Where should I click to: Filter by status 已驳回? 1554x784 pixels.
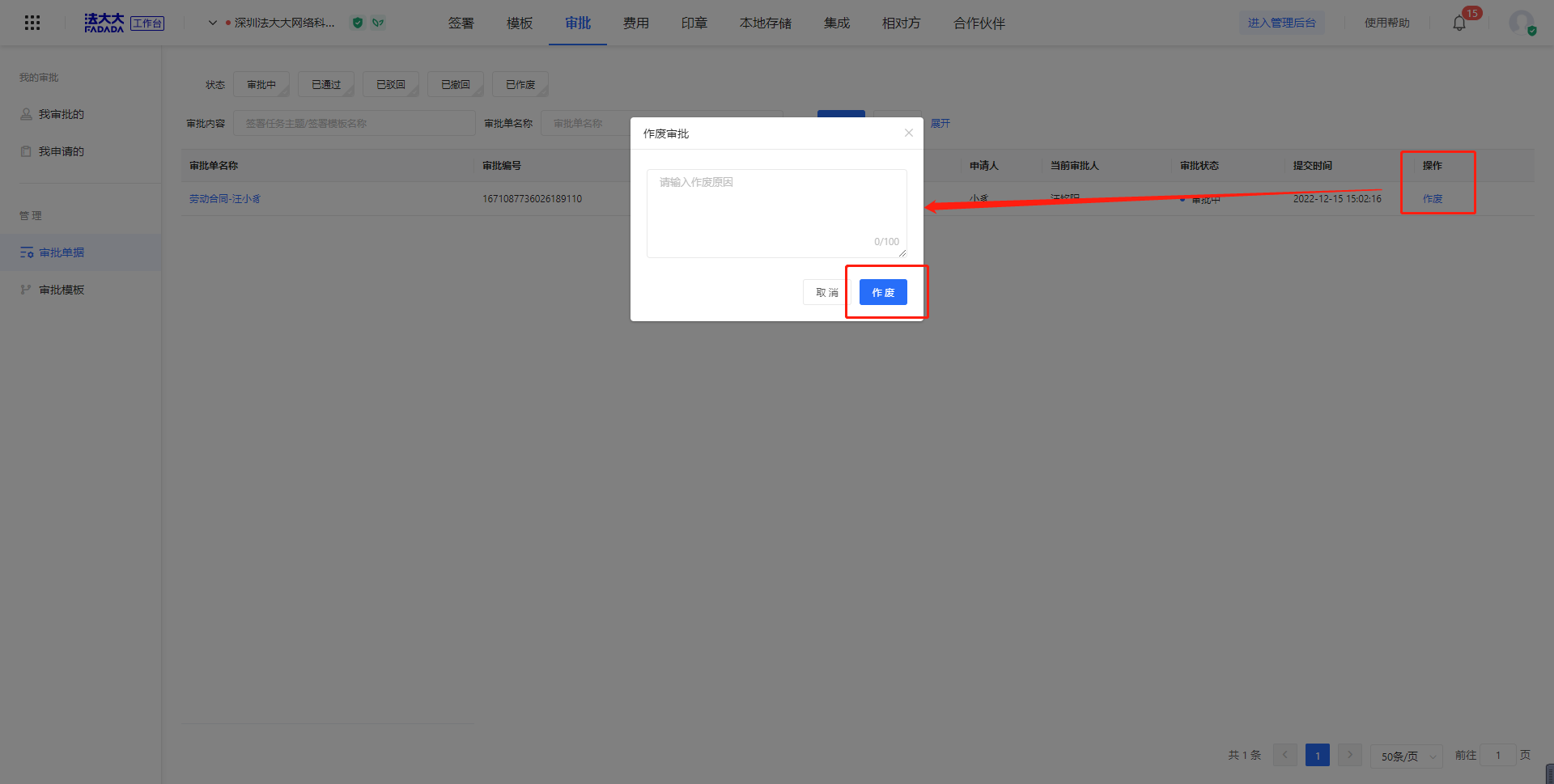tap(391, 84)
